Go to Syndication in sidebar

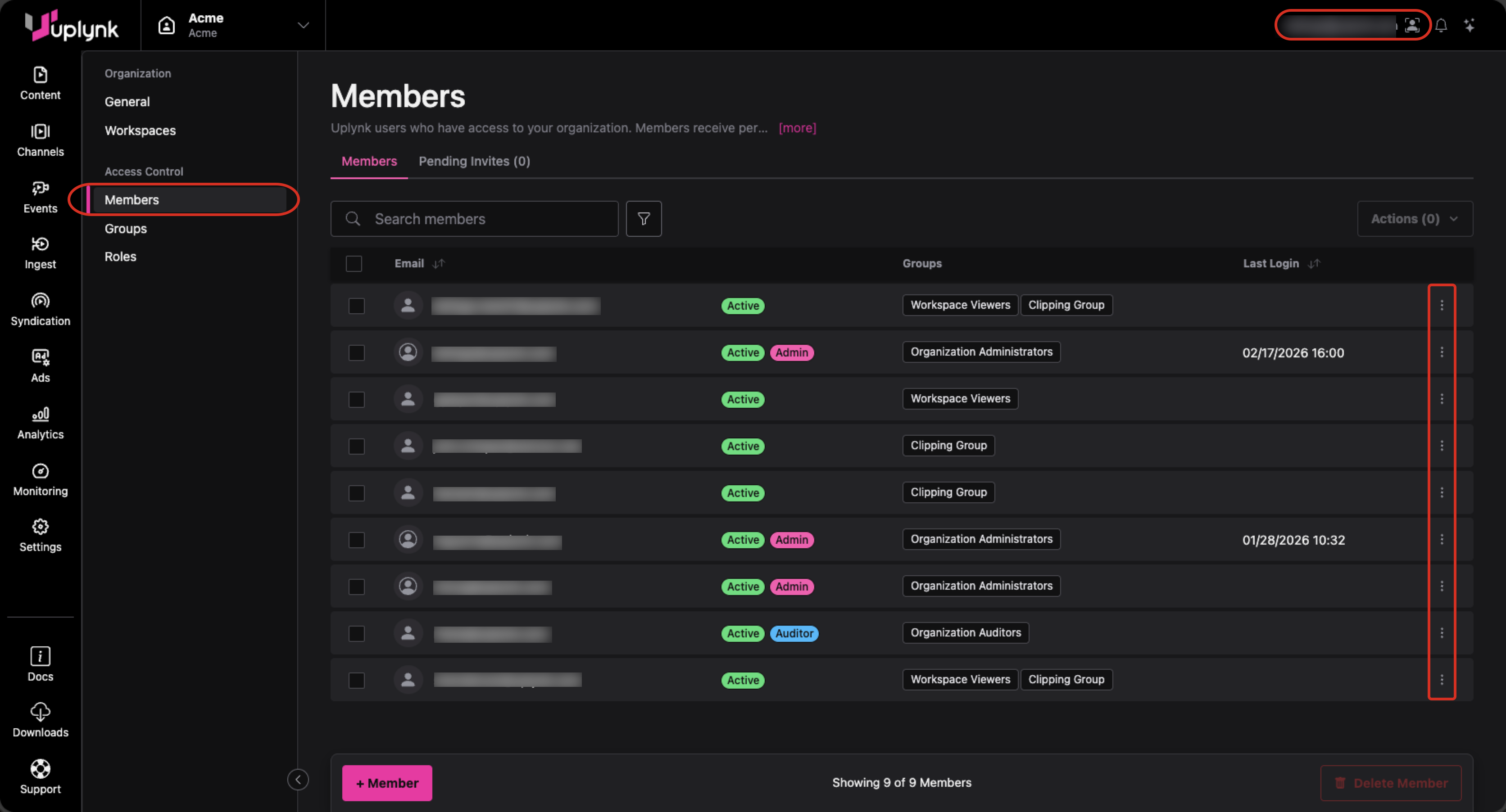tap(40, 310)
